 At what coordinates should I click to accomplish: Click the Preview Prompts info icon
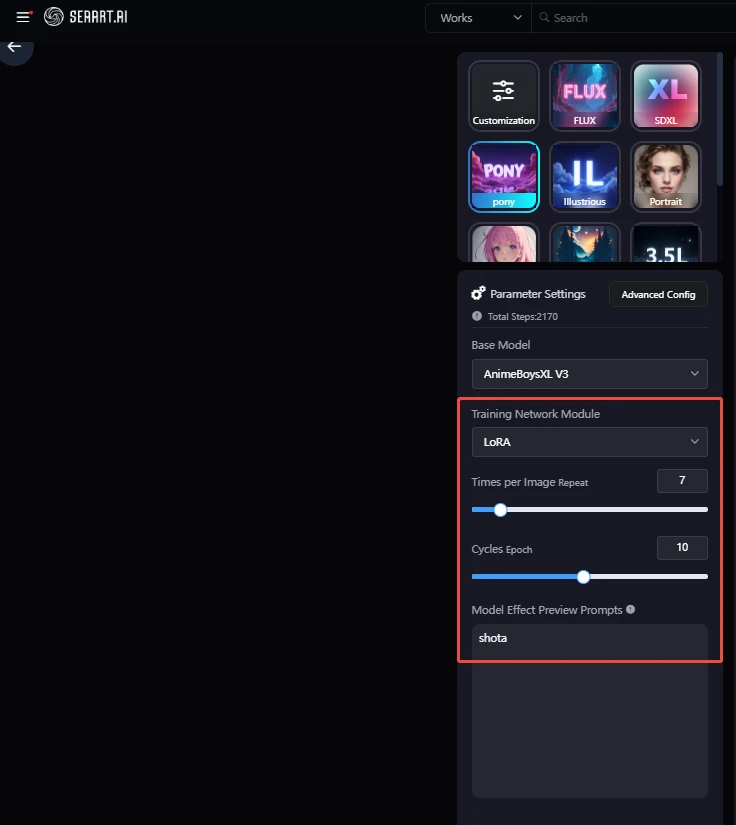(x=630, y=609)
